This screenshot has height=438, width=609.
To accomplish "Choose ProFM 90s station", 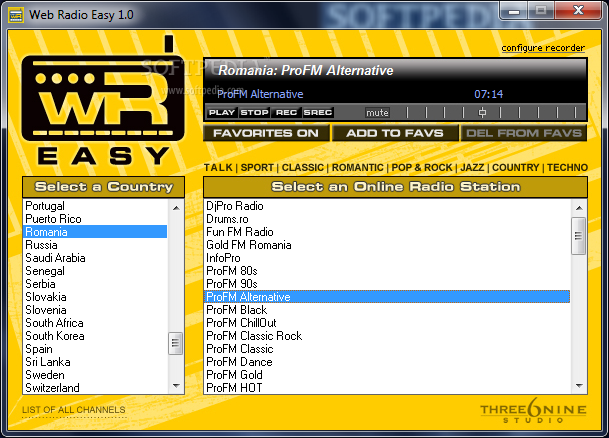I will (x=387, y=284).
